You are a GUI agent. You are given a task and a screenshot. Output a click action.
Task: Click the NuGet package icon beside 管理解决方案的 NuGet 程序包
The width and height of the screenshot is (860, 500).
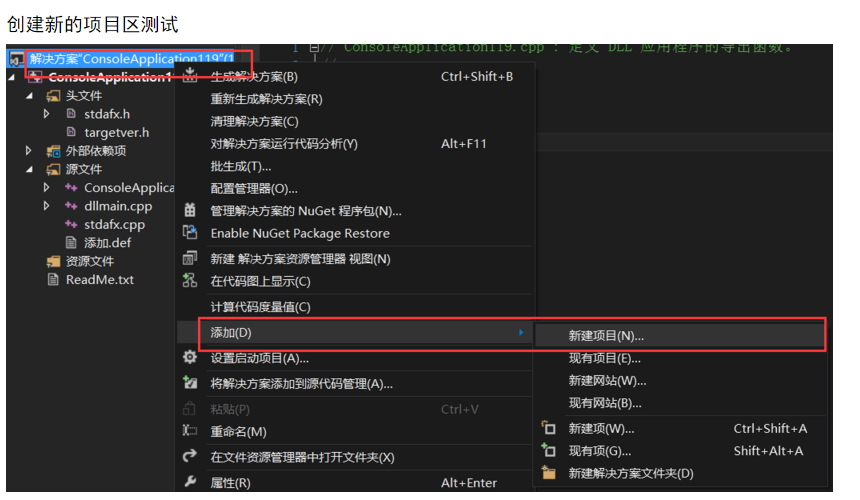pos(190,210)
